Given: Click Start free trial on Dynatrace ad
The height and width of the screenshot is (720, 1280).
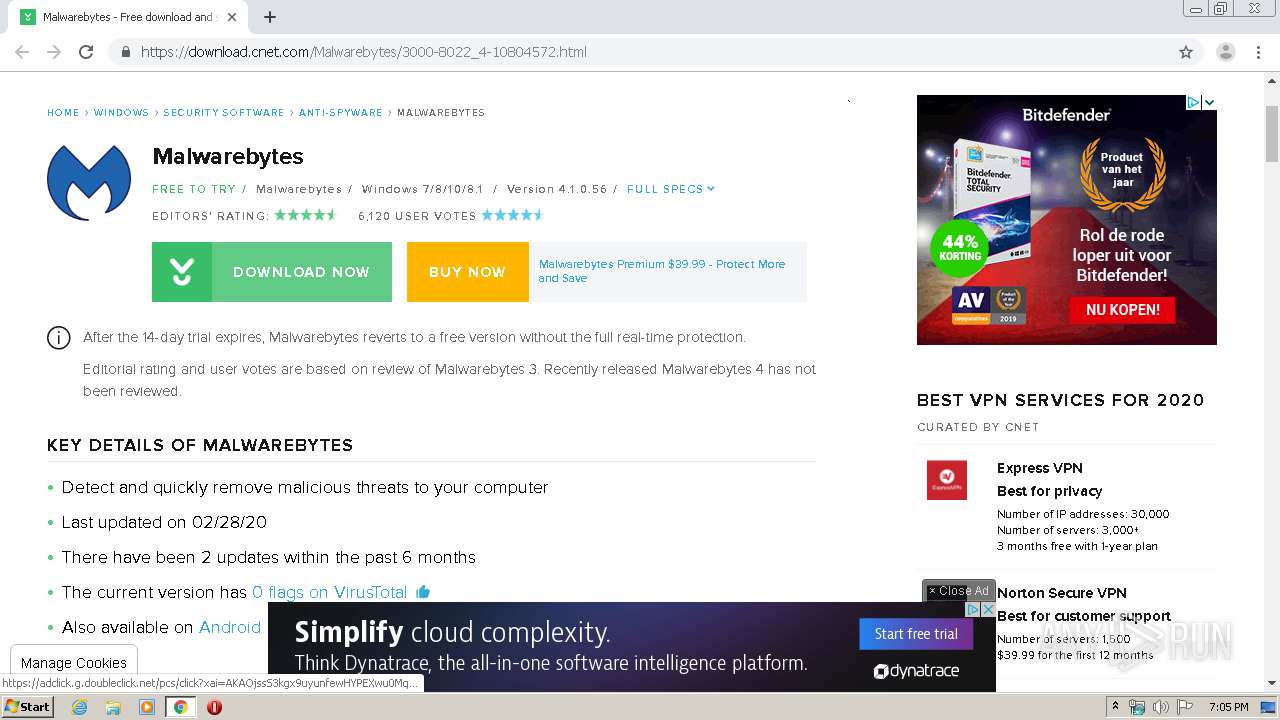Looking at the screenshot, I should pos(916,634).
